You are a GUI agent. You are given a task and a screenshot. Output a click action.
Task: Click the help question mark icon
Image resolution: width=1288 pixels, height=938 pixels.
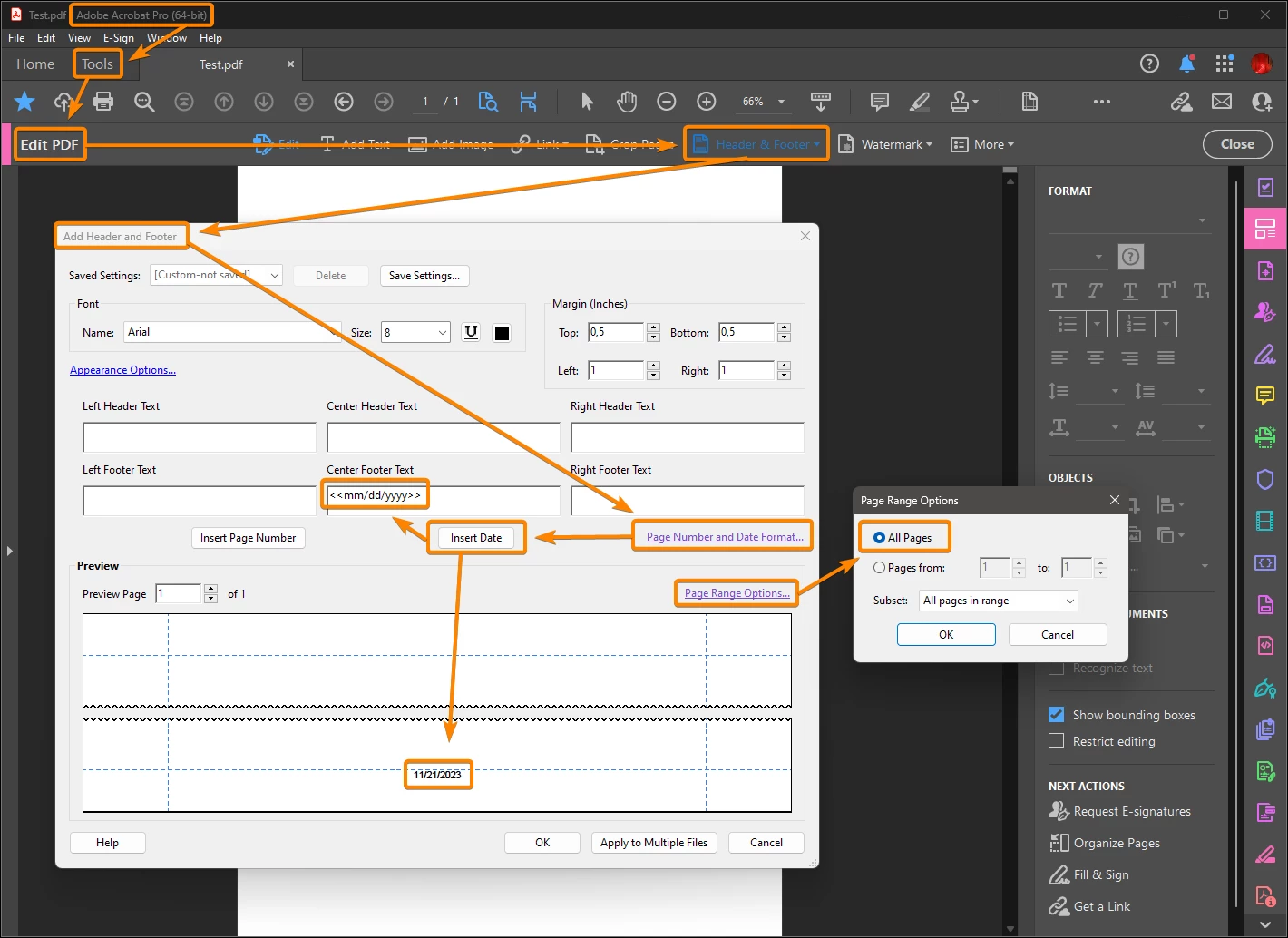1149,64
